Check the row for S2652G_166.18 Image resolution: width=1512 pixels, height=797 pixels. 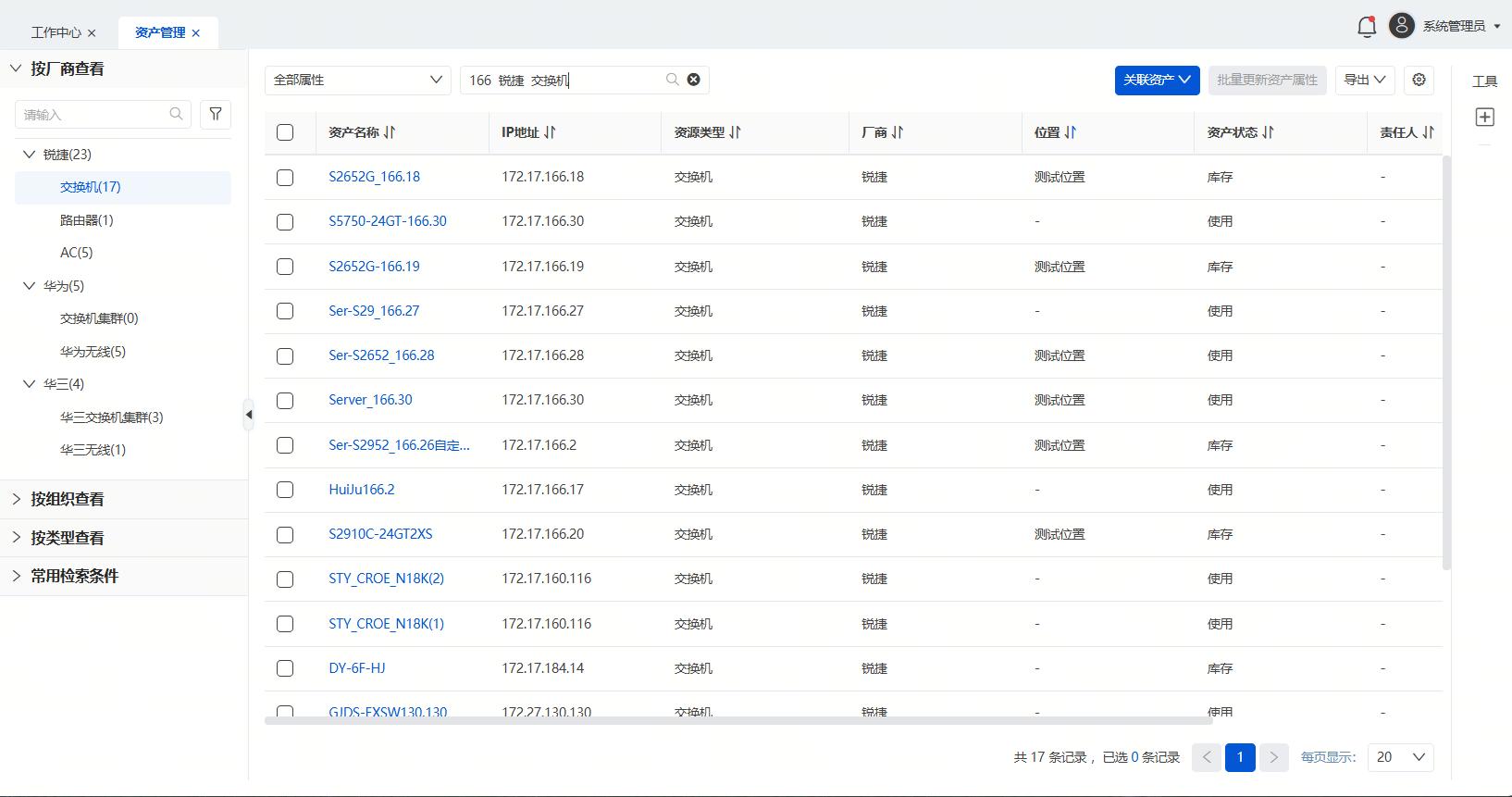[285, 178]
